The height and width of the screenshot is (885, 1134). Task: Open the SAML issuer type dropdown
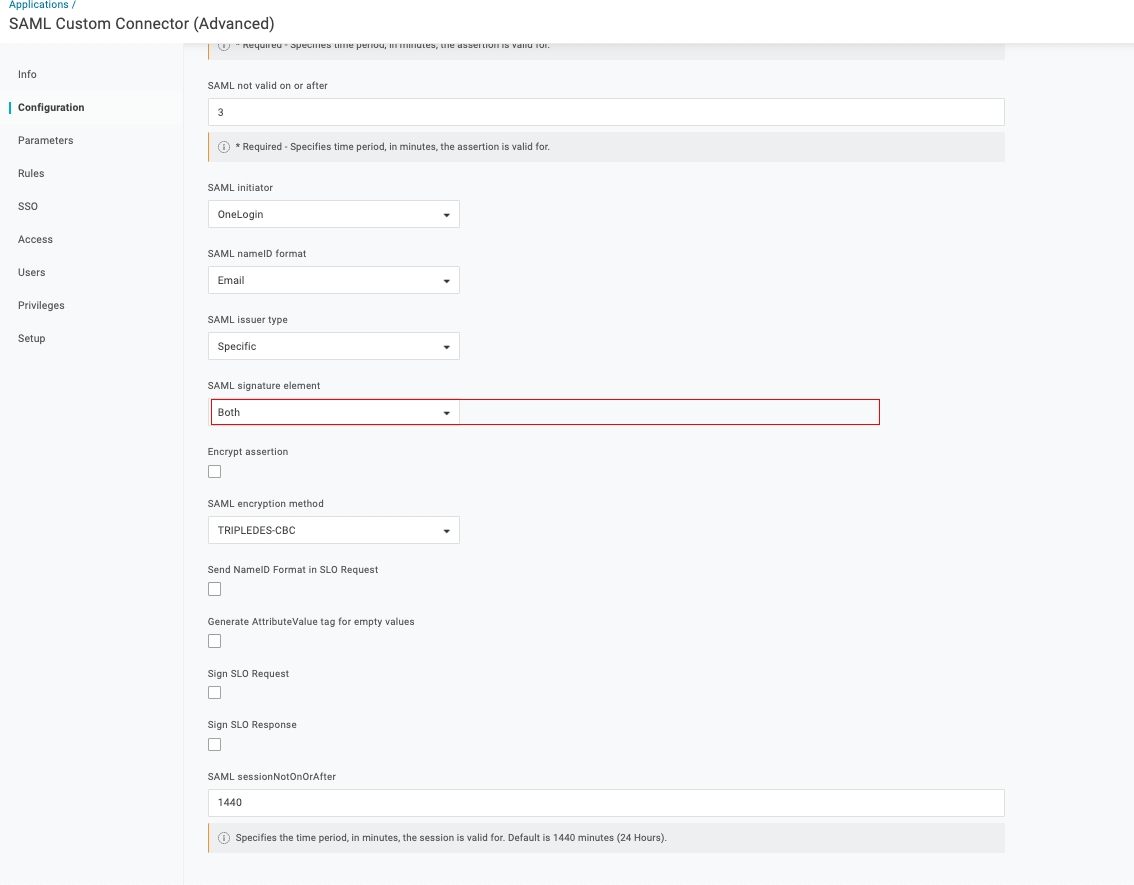point(333,346)
